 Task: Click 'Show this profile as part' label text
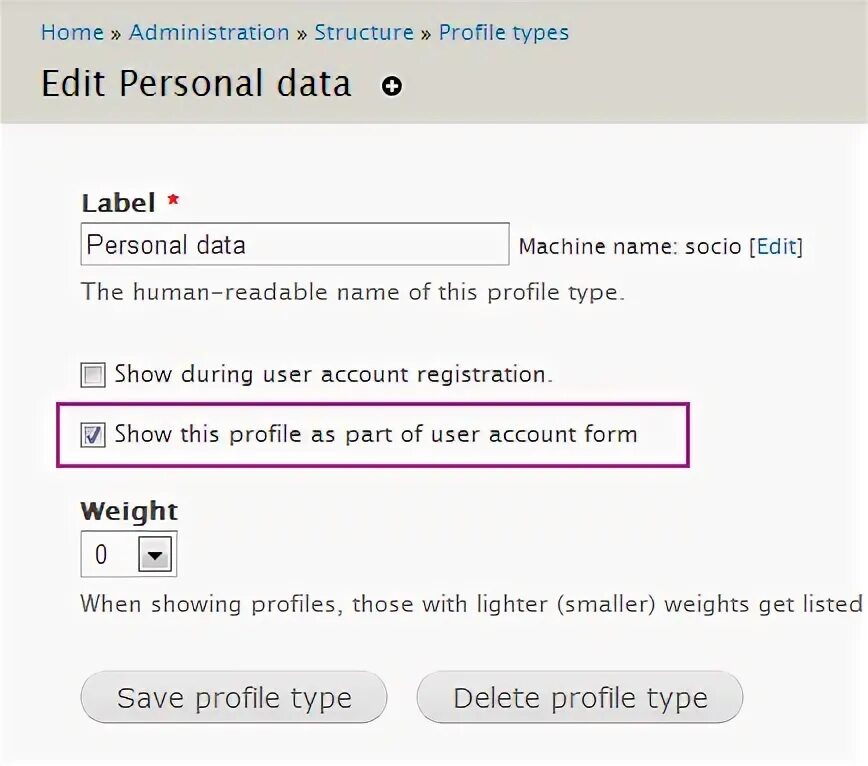click(x=376, y=434)
